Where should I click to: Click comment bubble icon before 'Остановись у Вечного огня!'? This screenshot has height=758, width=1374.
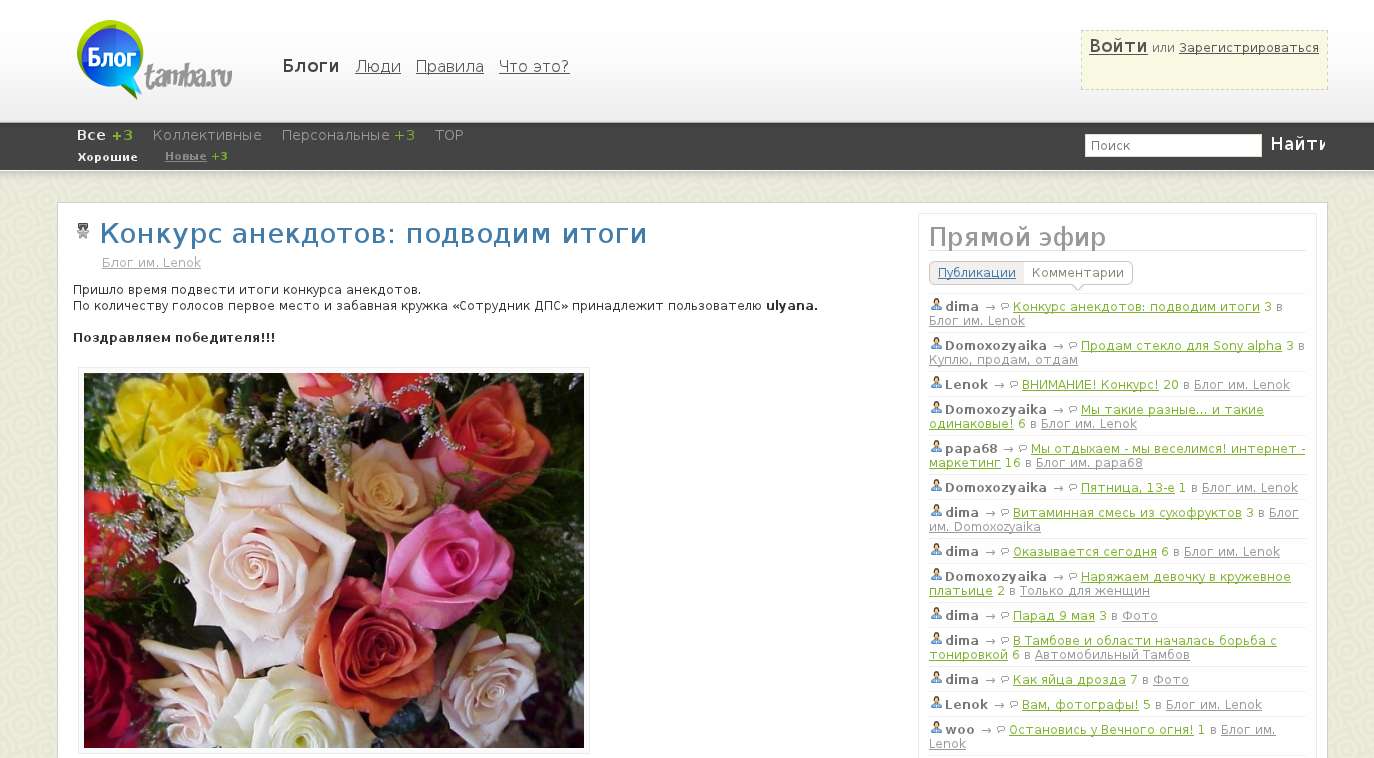[1001, 730]
